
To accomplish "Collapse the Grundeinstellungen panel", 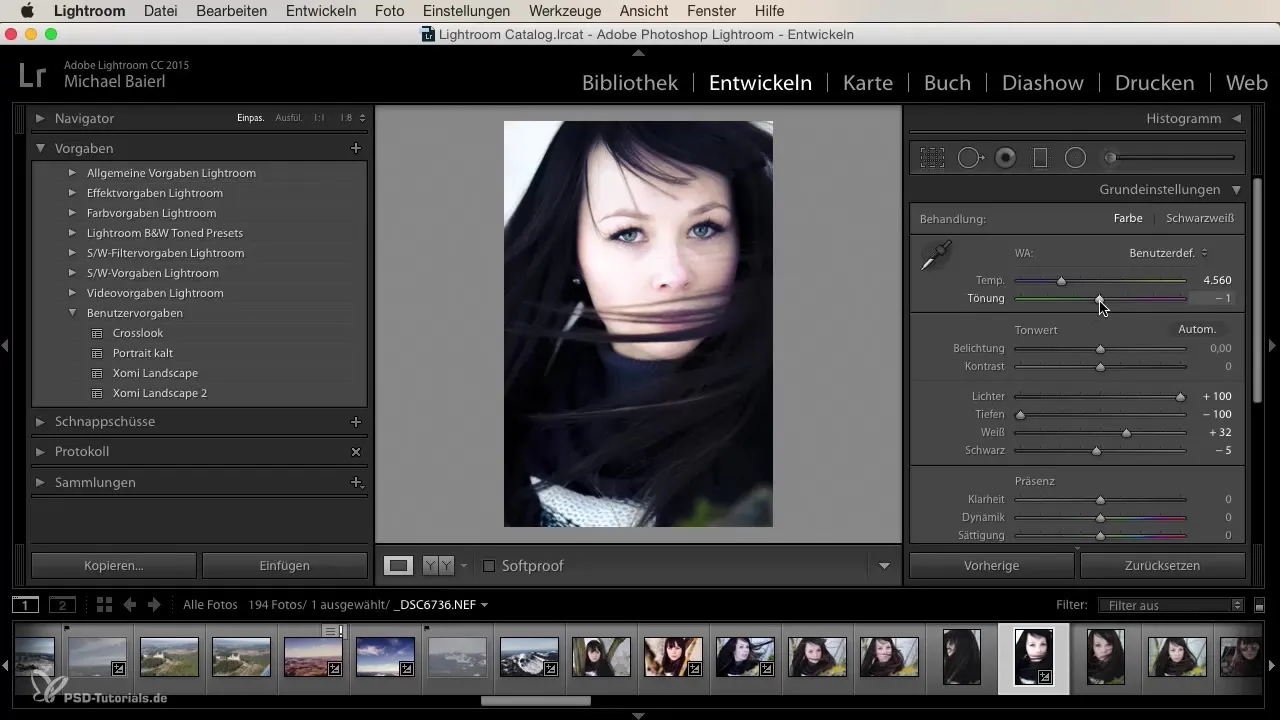I will (1236, 189).
